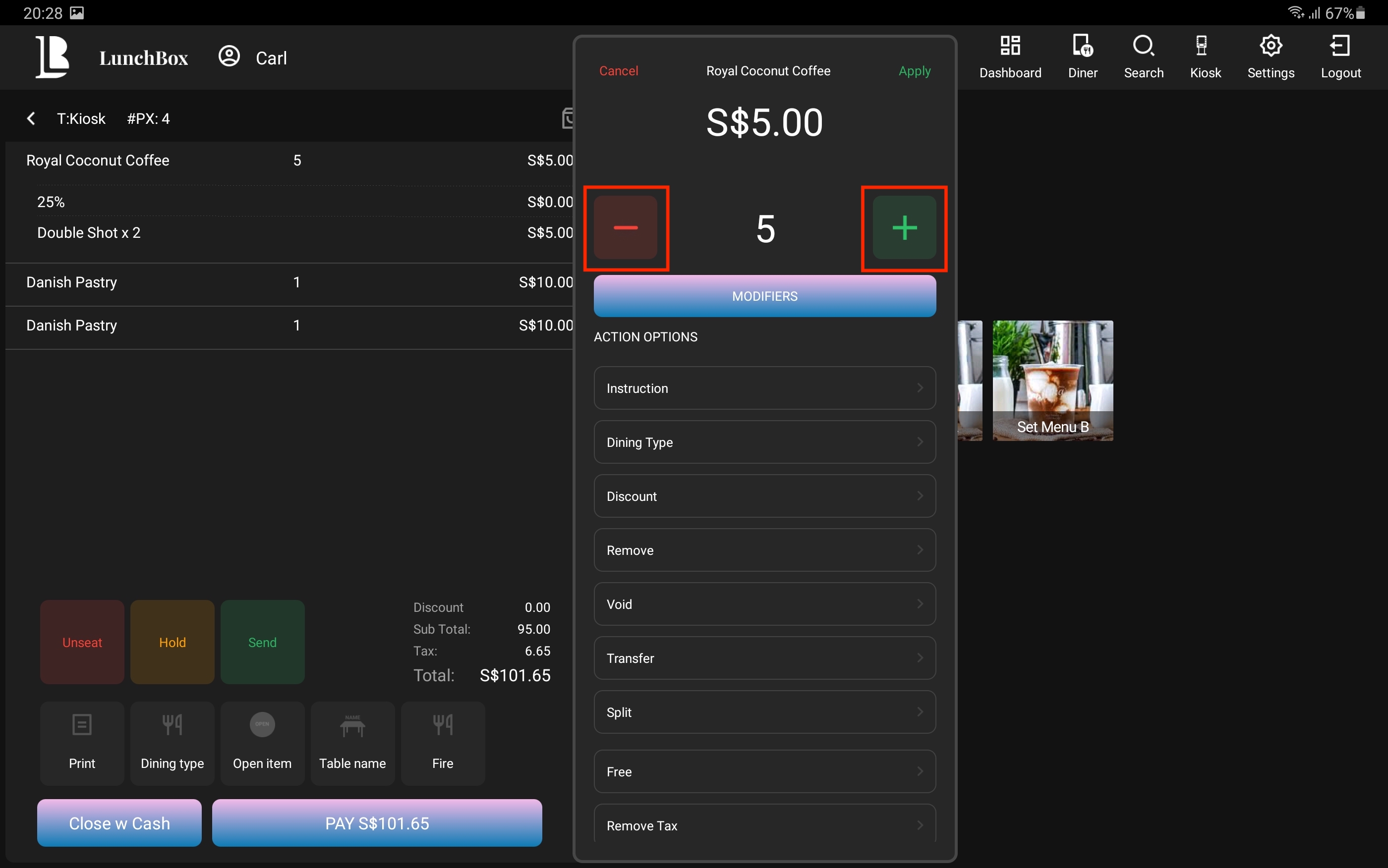The width and height of the screenshot is (1388, 868).
Task: Click the Logout icon
Action: tap(1340, 46)
